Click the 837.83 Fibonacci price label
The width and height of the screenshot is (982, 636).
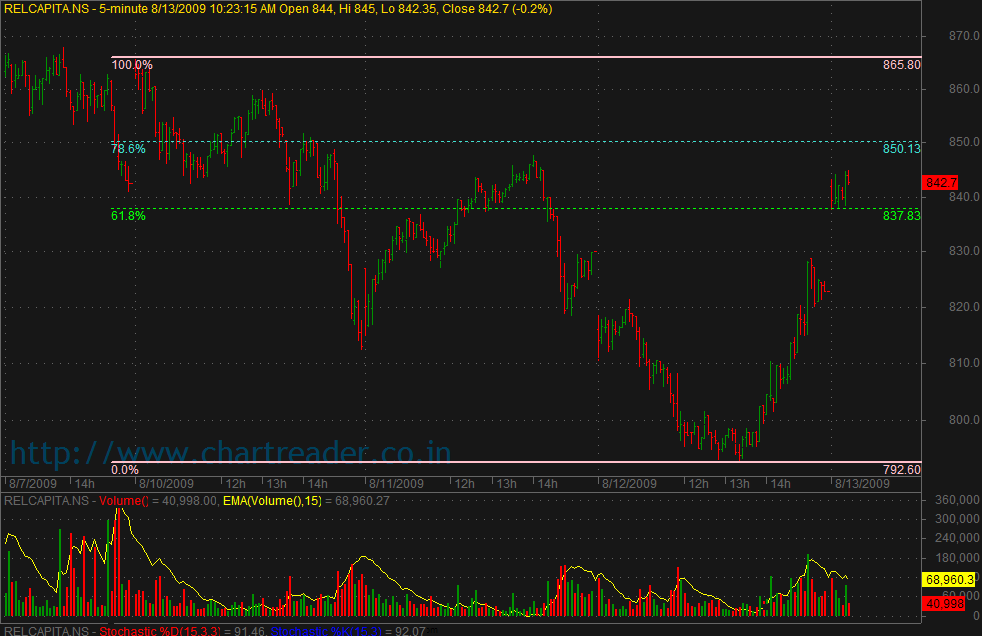tap(901, 215)
